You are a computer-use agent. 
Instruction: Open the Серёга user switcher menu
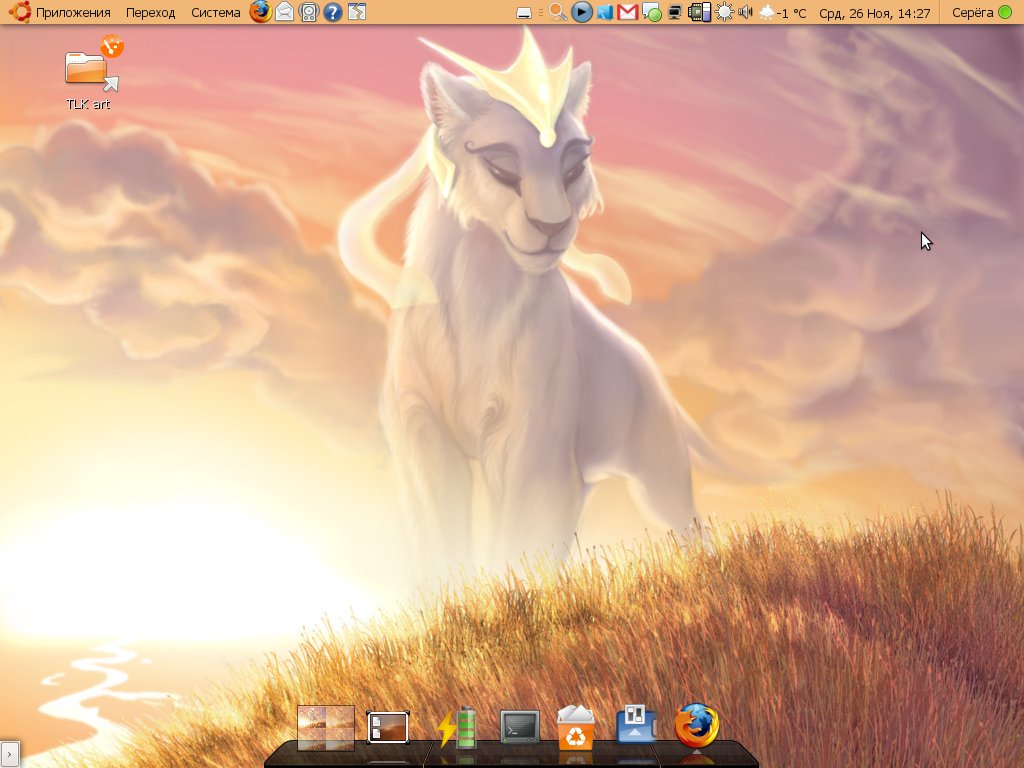tap(980, 12)
